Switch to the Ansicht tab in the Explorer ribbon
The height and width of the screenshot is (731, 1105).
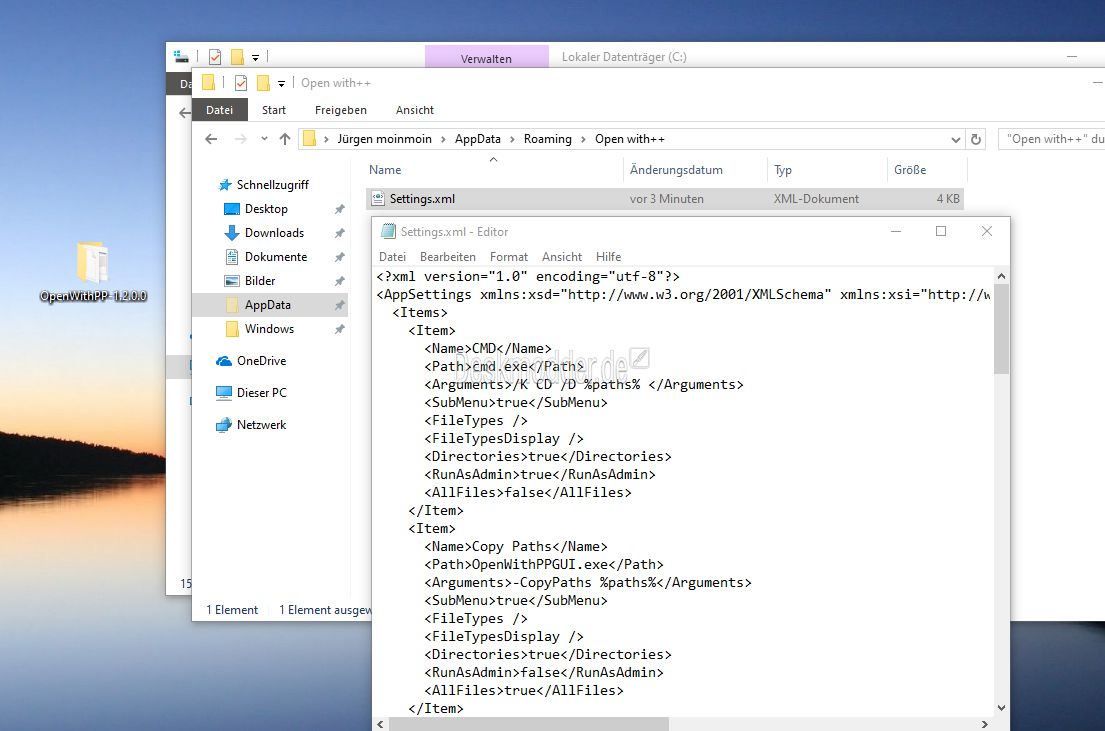pos(414,110)
